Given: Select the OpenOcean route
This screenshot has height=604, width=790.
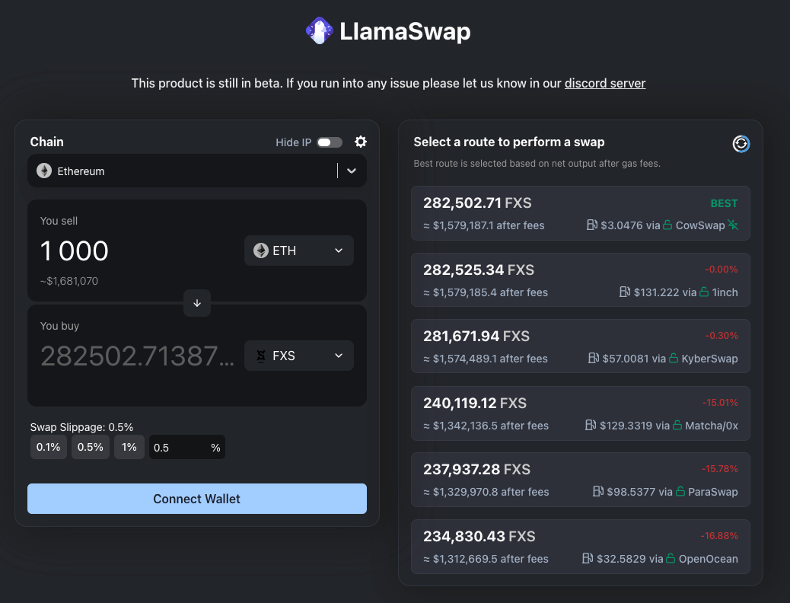Looking at the screenshot, I should point(580,547).
